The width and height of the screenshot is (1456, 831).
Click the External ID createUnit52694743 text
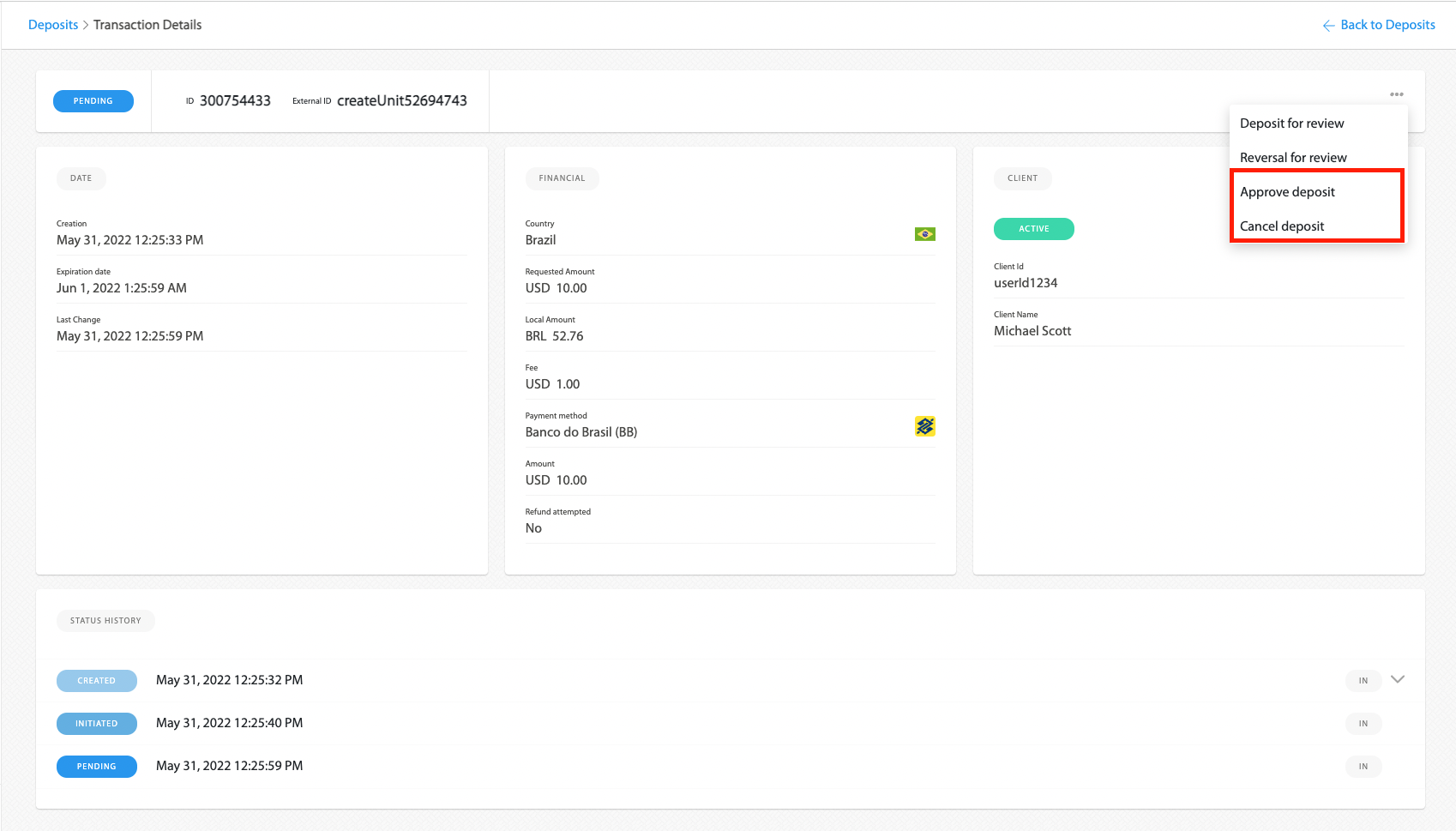[401, 101]
